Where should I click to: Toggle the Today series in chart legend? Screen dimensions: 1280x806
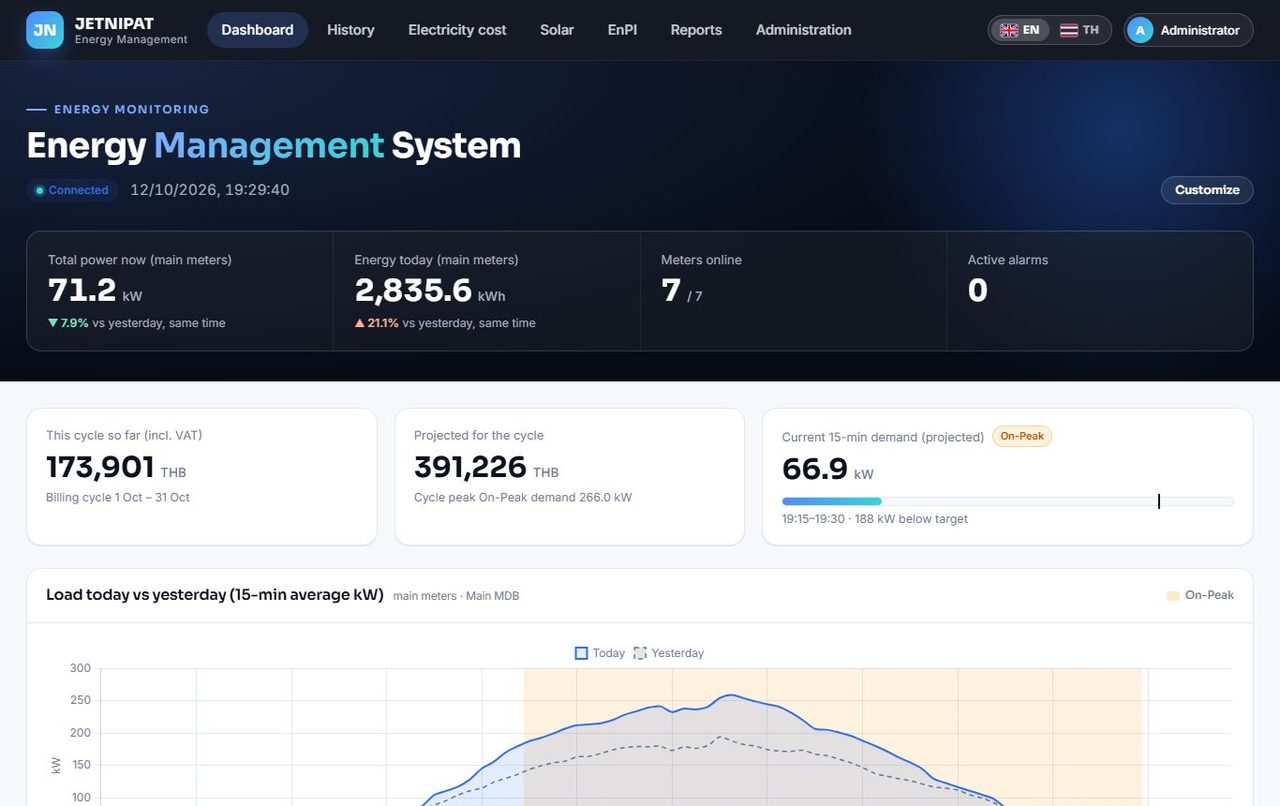click(x=600, y=653)
